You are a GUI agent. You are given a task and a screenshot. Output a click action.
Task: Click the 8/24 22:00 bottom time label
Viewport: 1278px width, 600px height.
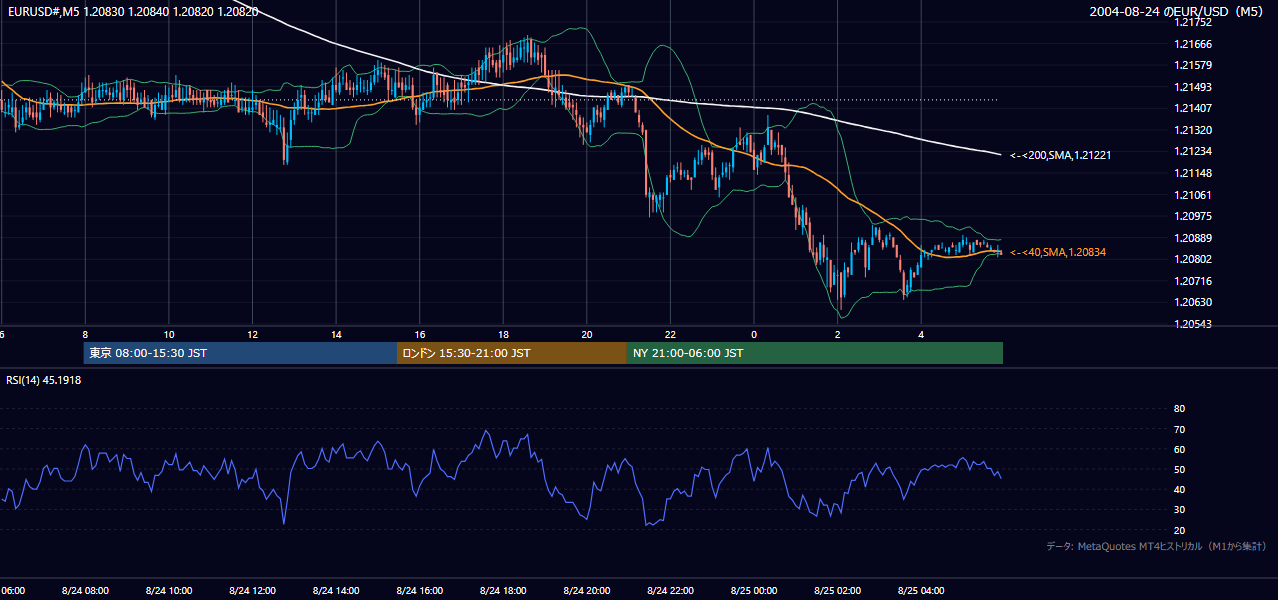670,590
